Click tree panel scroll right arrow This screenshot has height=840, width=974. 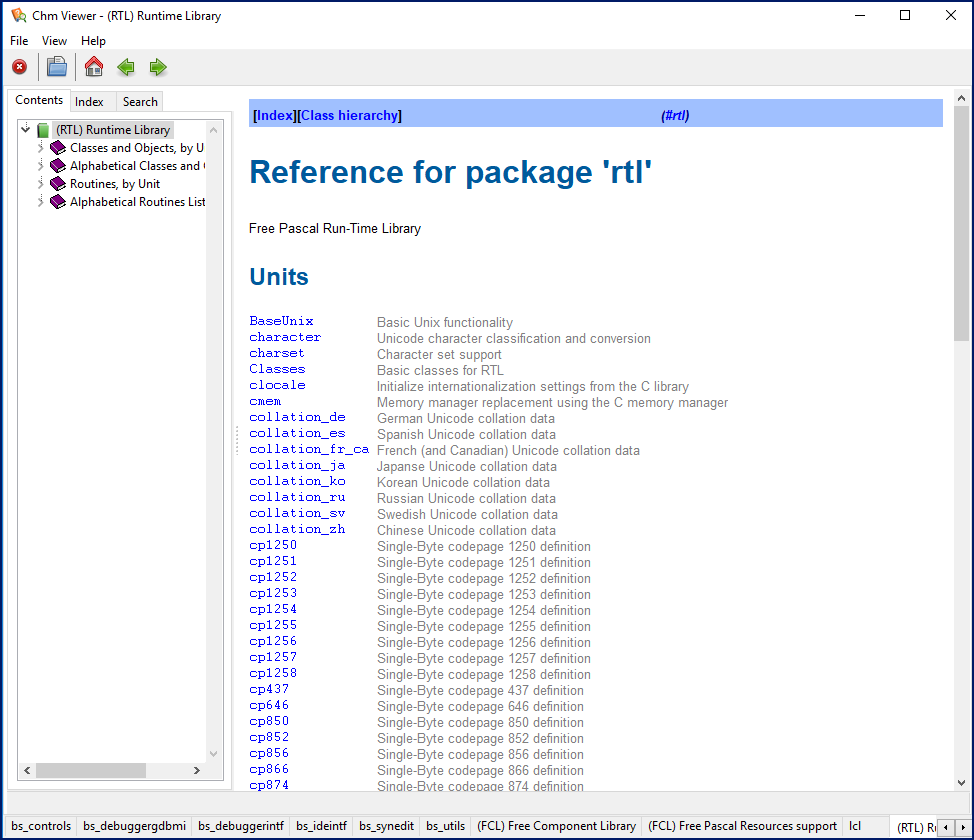pyautogui.click(x=197, y=770)
